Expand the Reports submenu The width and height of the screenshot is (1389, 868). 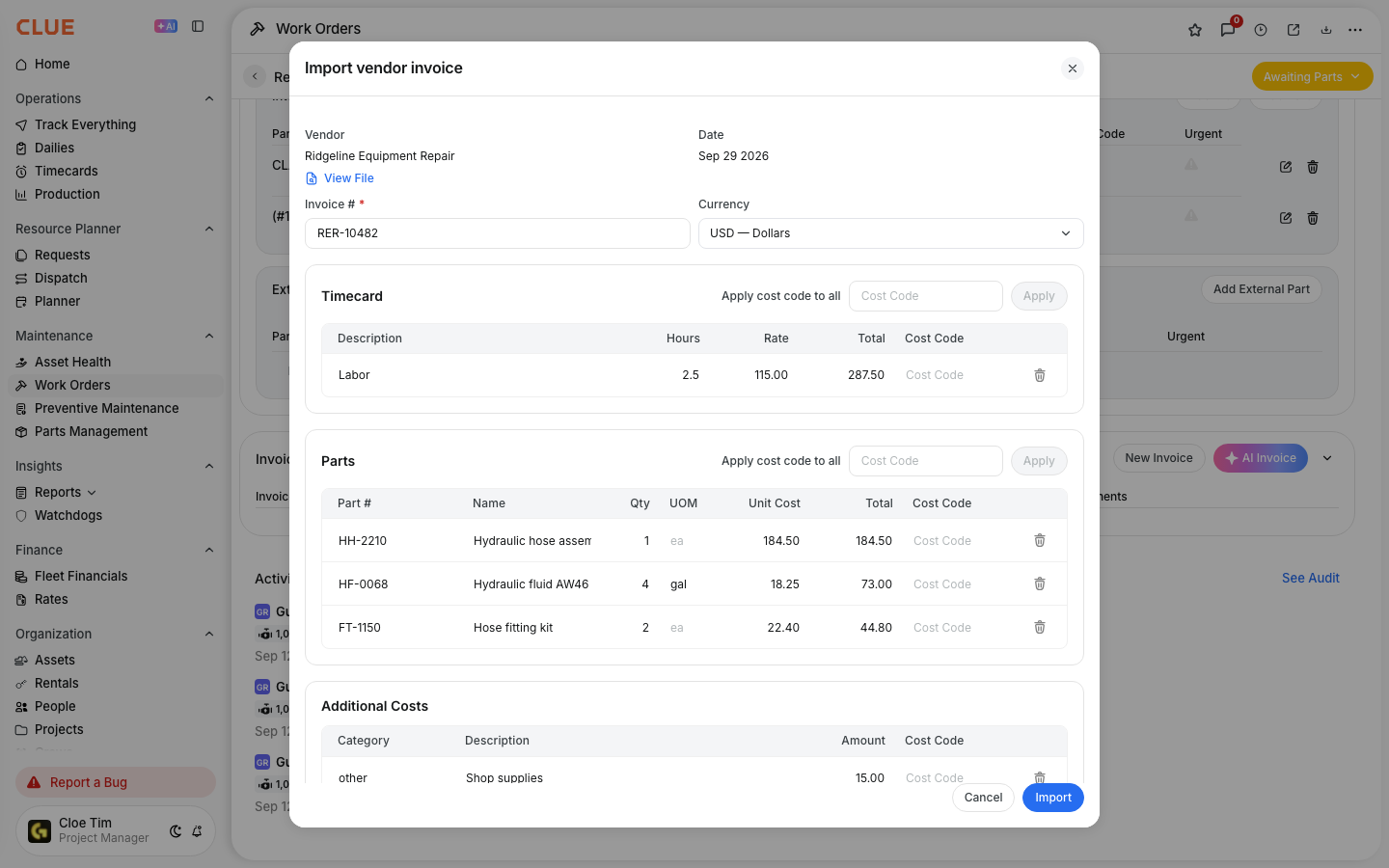point(92,493)
